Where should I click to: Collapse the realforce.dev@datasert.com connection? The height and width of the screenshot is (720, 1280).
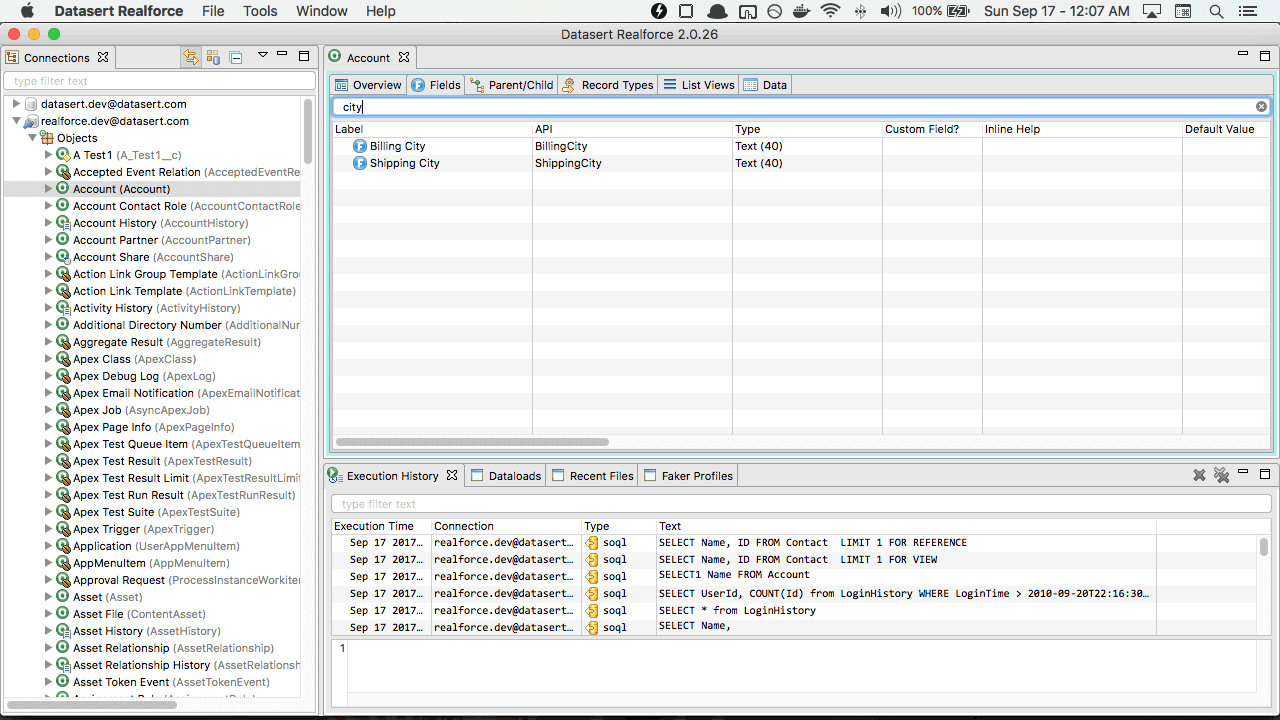[x=16, y=121]
